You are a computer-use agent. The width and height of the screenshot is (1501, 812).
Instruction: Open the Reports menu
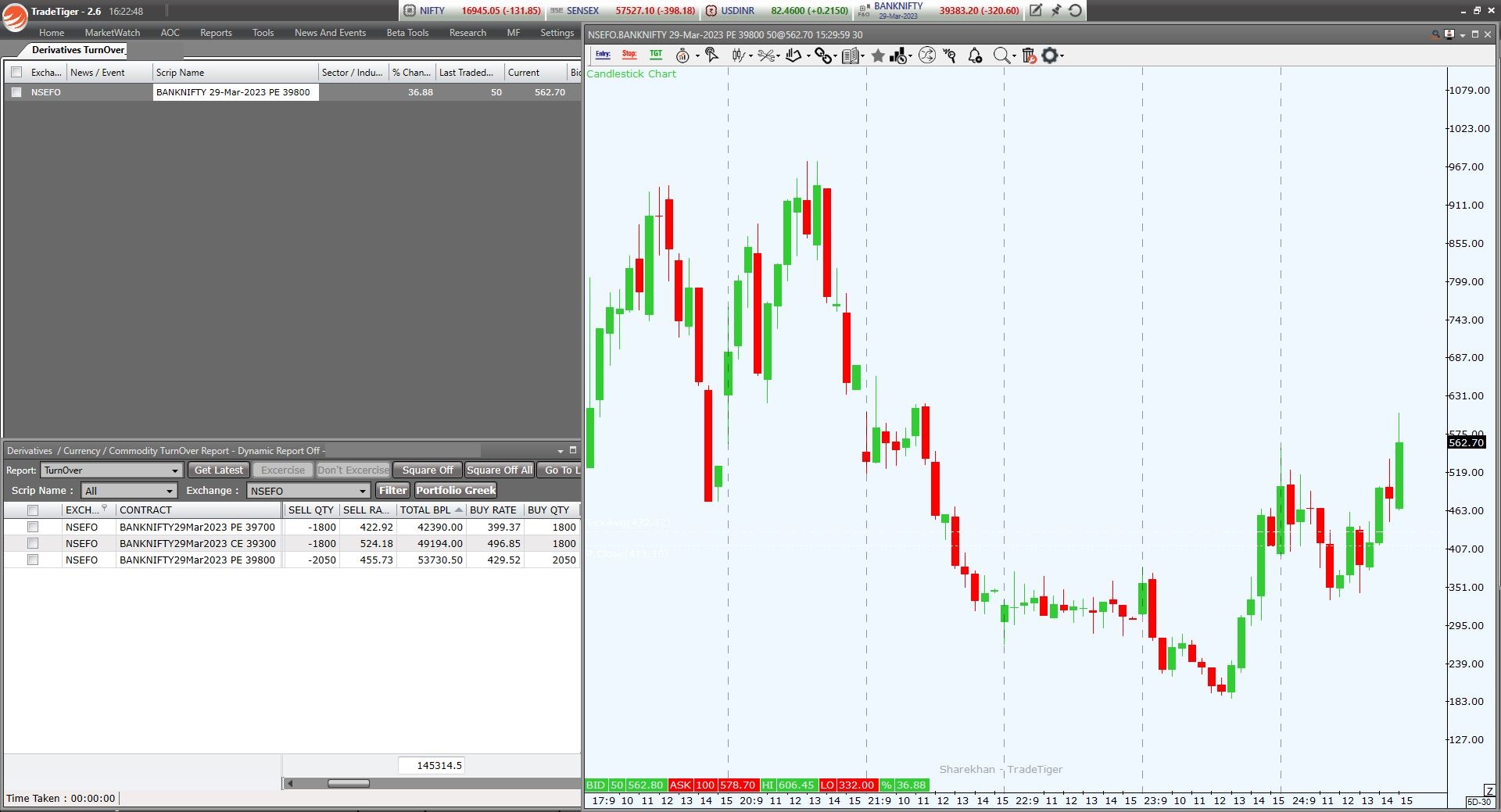[216, 33]
